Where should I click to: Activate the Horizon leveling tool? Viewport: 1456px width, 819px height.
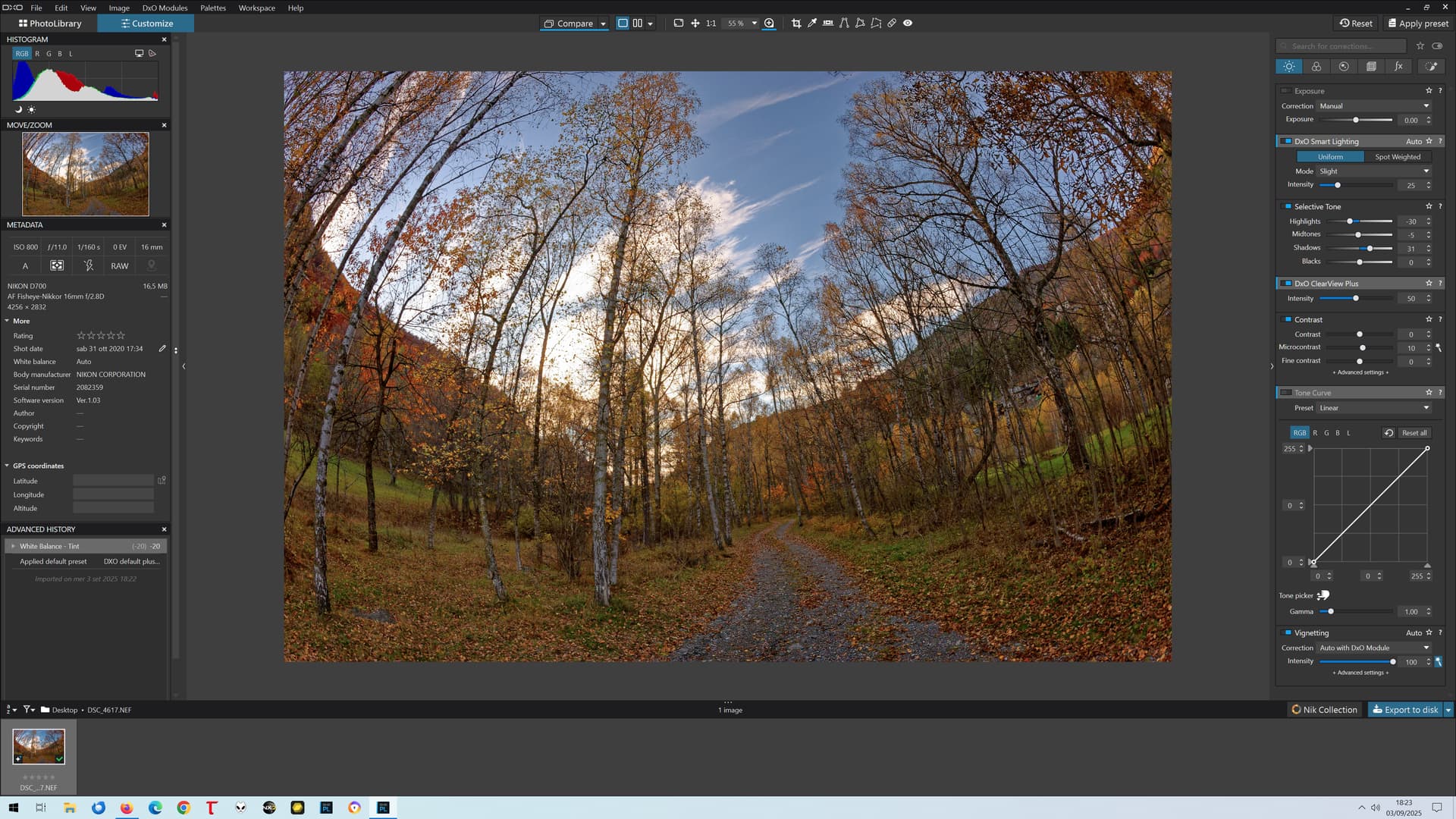(828, 24)
